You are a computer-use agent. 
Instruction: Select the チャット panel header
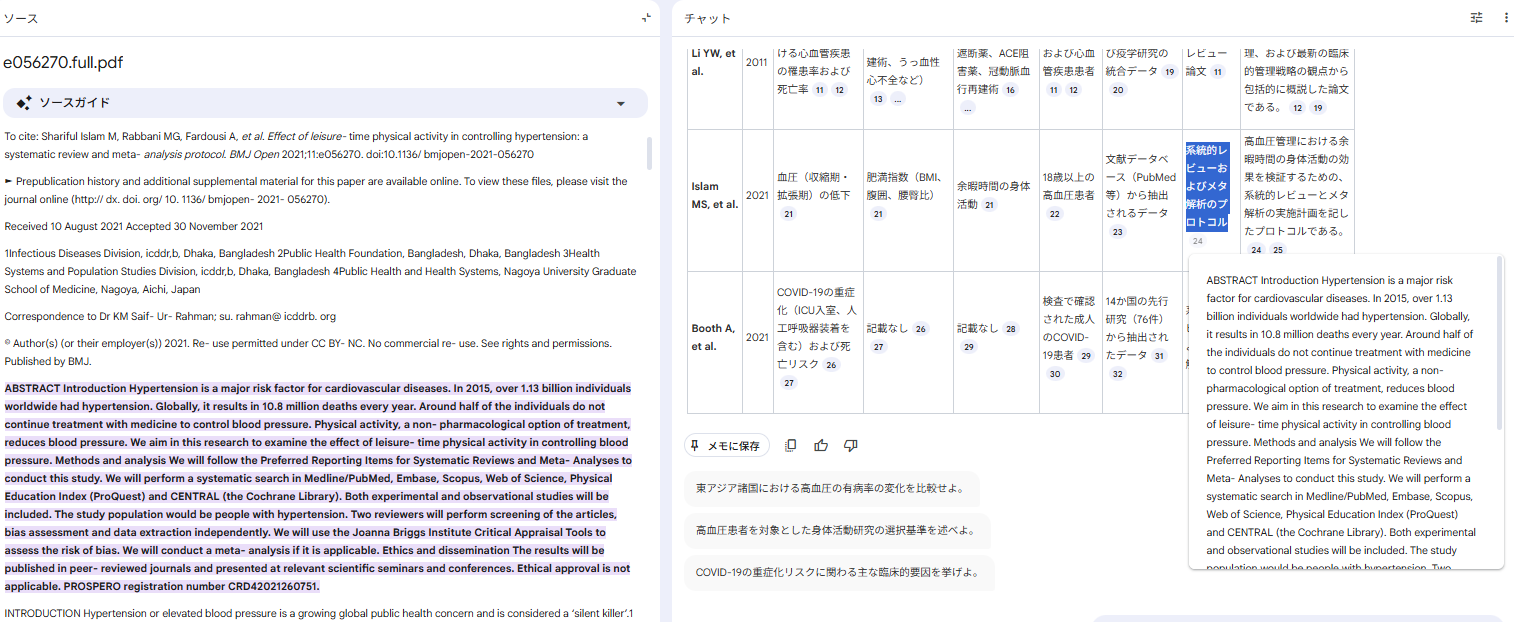click(707, 18)
